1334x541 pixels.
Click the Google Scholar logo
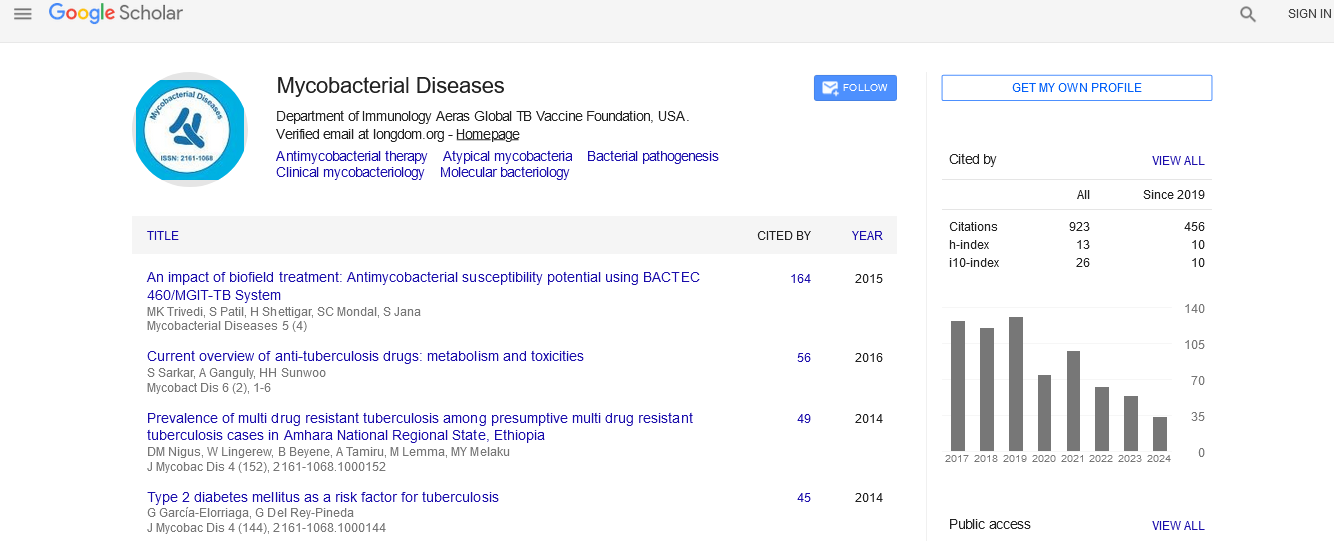(116, 14)
